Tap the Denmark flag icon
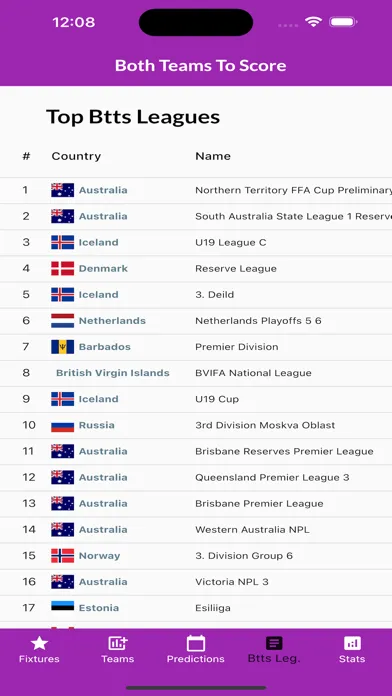 click(63, 269)
